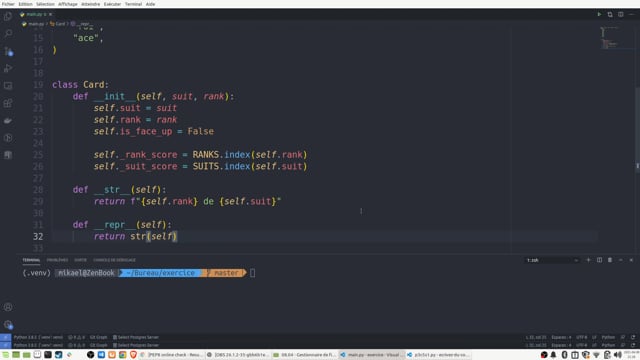This screenshot has width=640, height=360.
Task: Open the system application menu on taskbar
Action: pos(5,355)
